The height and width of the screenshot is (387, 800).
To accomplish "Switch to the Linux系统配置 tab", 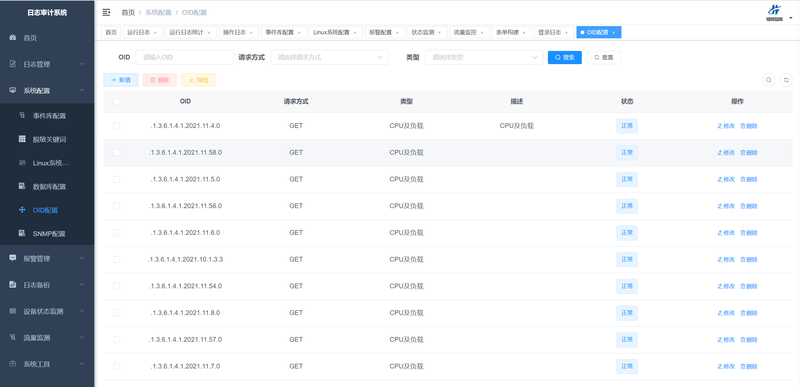I will 336,33.
